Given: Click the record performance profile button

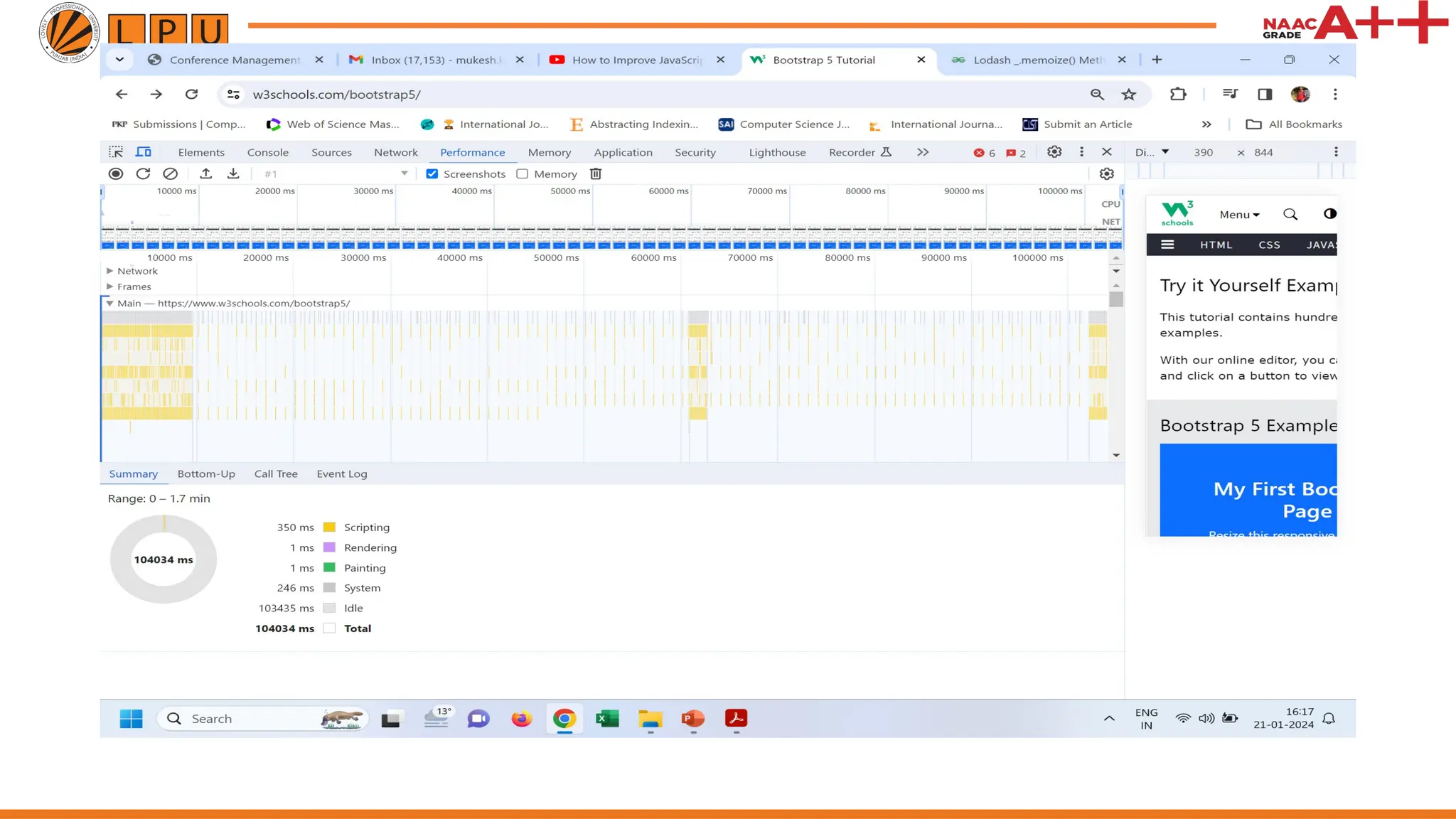Looking at the screenshot, I should point(116,173).
